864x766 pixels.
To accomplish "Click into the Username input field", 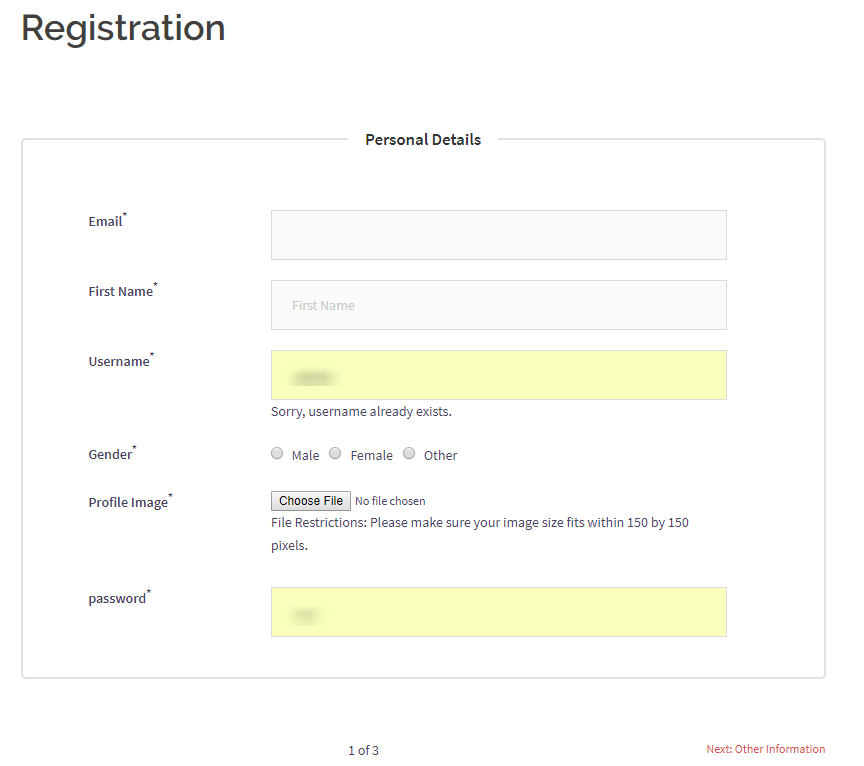I will (498, 375).
